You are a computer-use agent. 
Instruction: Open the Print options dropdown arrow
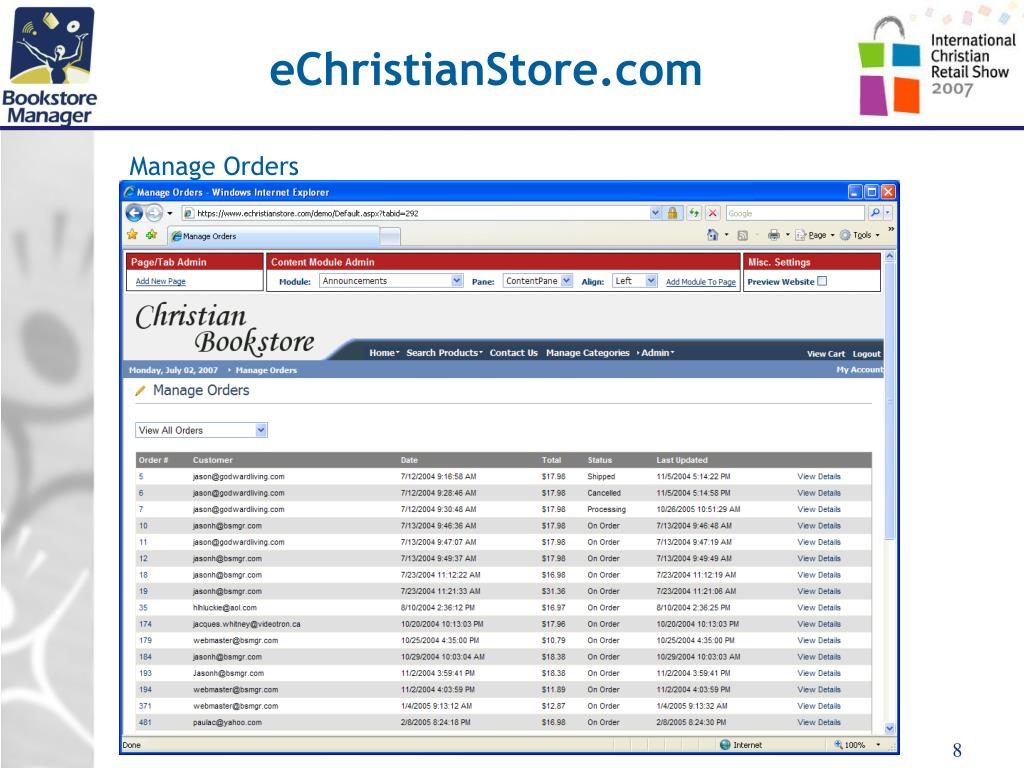pyautogui.click(x=788, y=235)
